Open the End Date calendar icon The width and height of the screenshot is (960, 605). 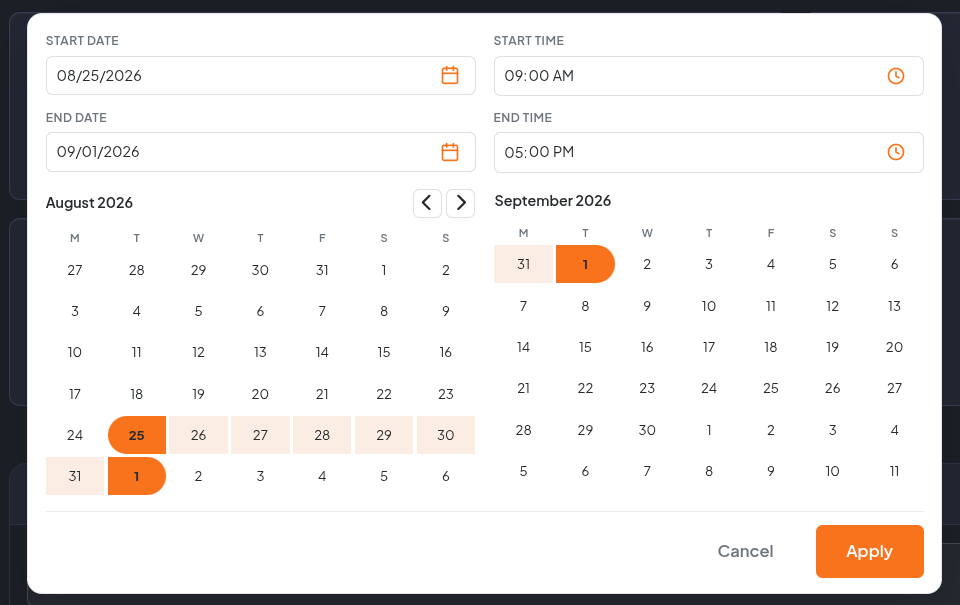coord(450,152)
